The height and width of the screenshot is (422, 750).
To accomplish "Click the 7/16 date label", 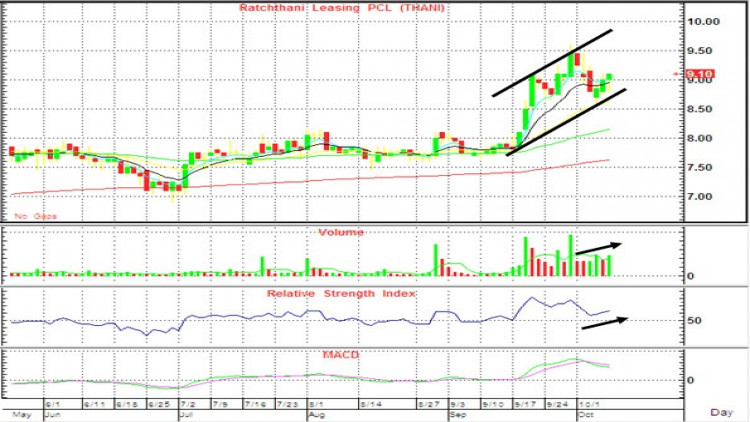I will [255, 404].
